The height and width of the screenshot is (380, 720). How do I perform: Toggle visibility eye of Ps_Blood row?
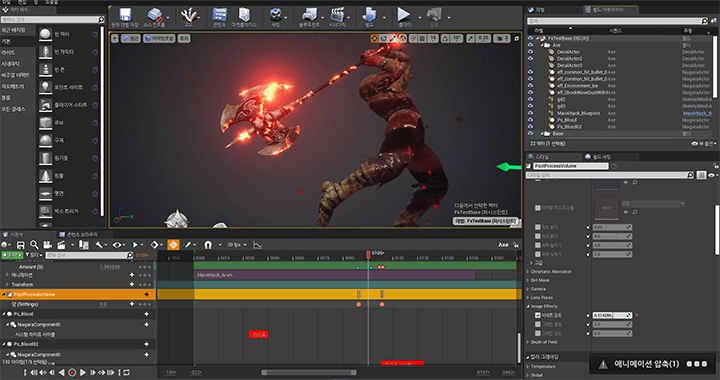click(530, 120)
